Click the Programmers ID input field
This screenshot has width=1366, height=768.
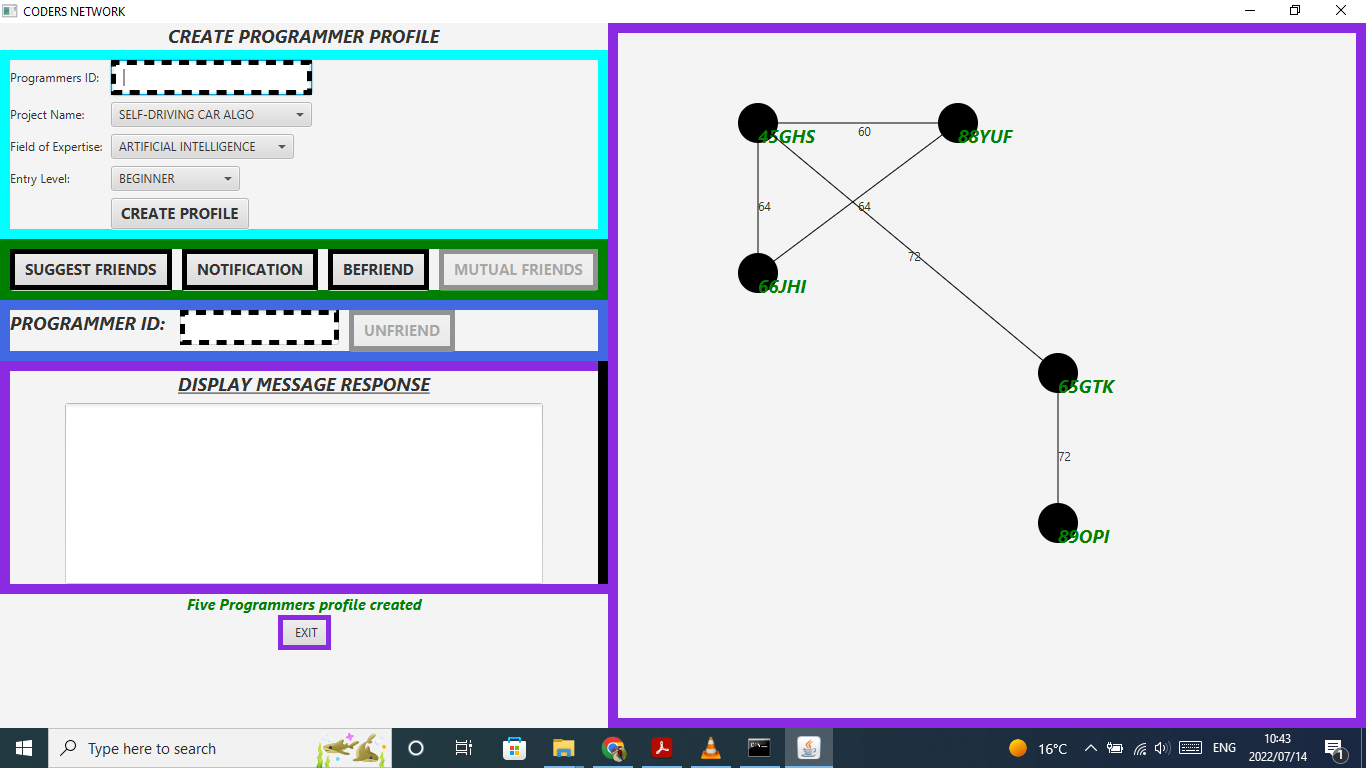(x=211, y=77)
